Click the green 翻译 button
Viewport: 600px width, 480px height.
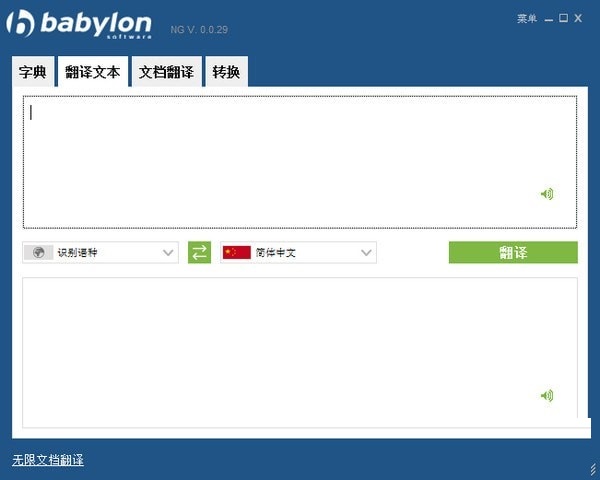[x=513, y=252]
